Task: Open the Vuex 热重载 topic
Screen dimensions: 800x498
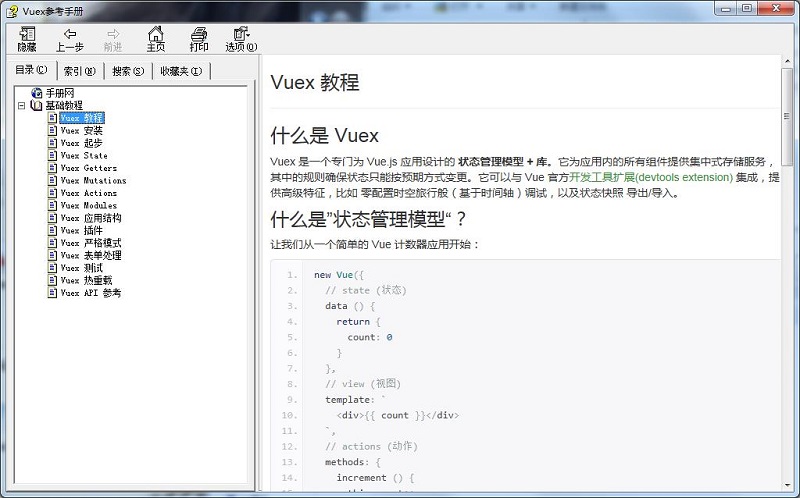Action: 86,280
